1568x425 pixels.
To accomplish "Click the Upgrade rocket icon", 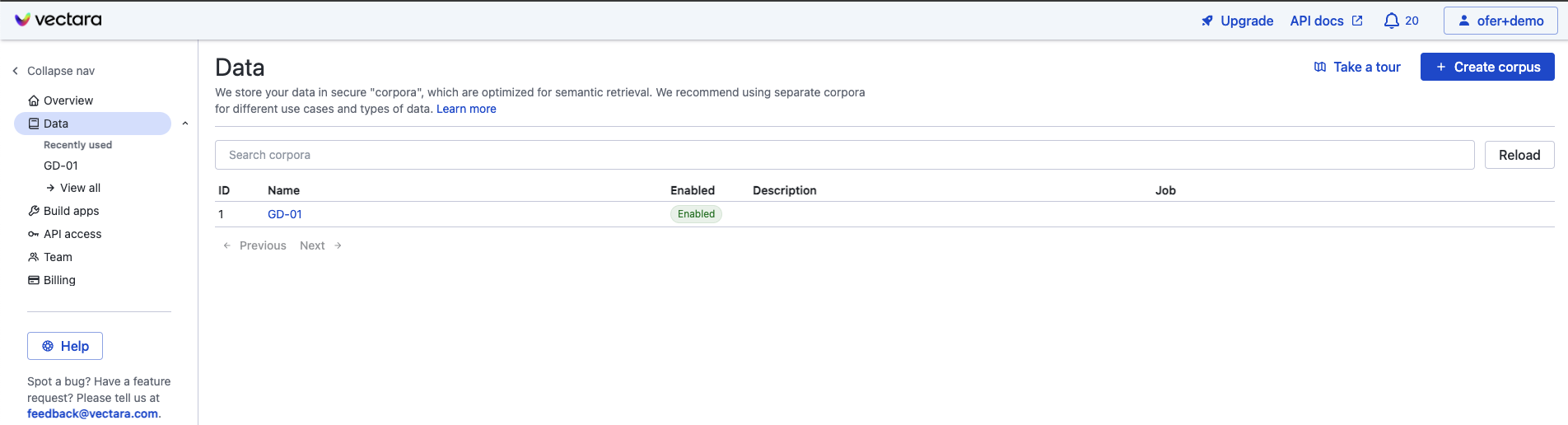I will point(1207,21).
